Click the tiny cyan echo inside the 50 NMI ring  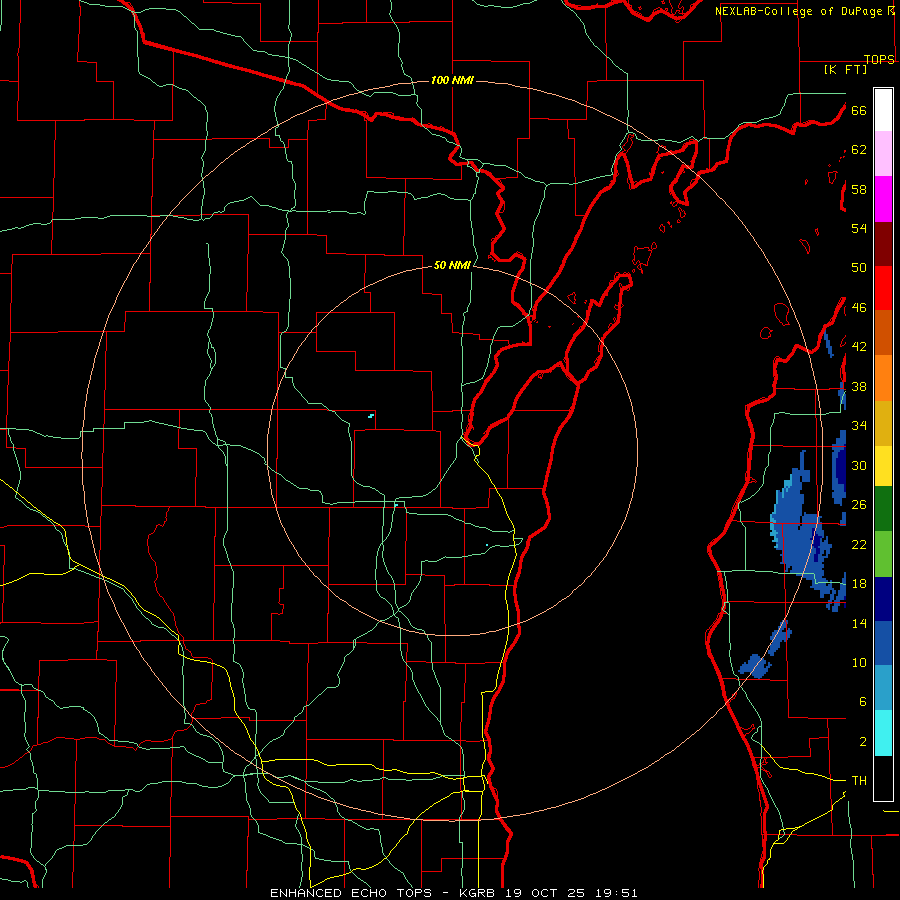click(371, 416)
